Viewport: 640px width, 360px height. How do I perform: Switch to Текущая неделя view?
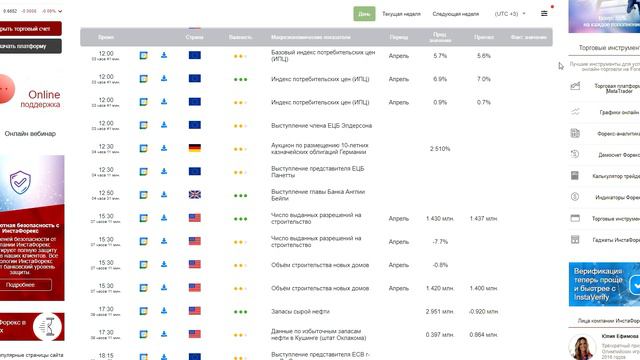point(401,14)
